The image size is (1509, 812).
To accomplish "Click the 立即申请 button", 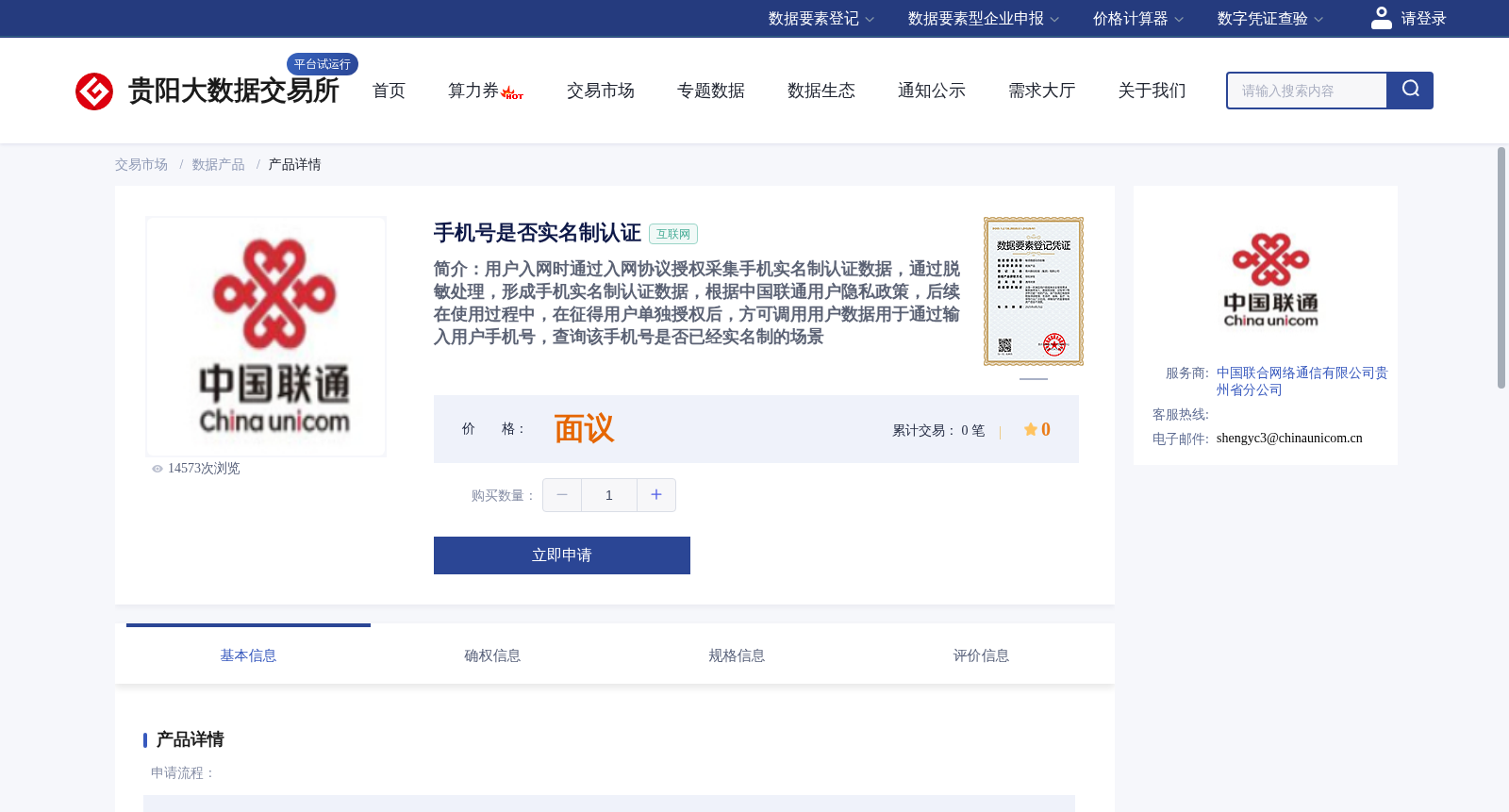I will (562, 555).
